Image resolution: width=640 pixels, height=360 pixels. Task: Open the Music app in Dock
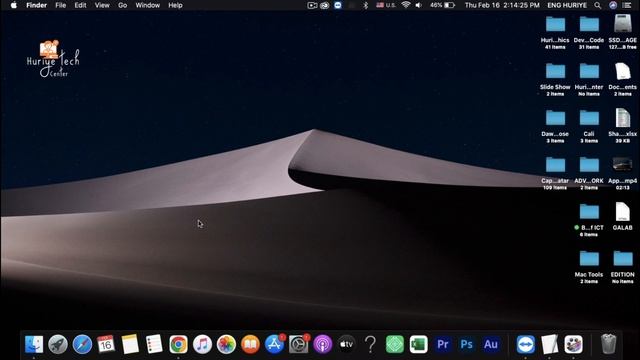coord(202,344)
